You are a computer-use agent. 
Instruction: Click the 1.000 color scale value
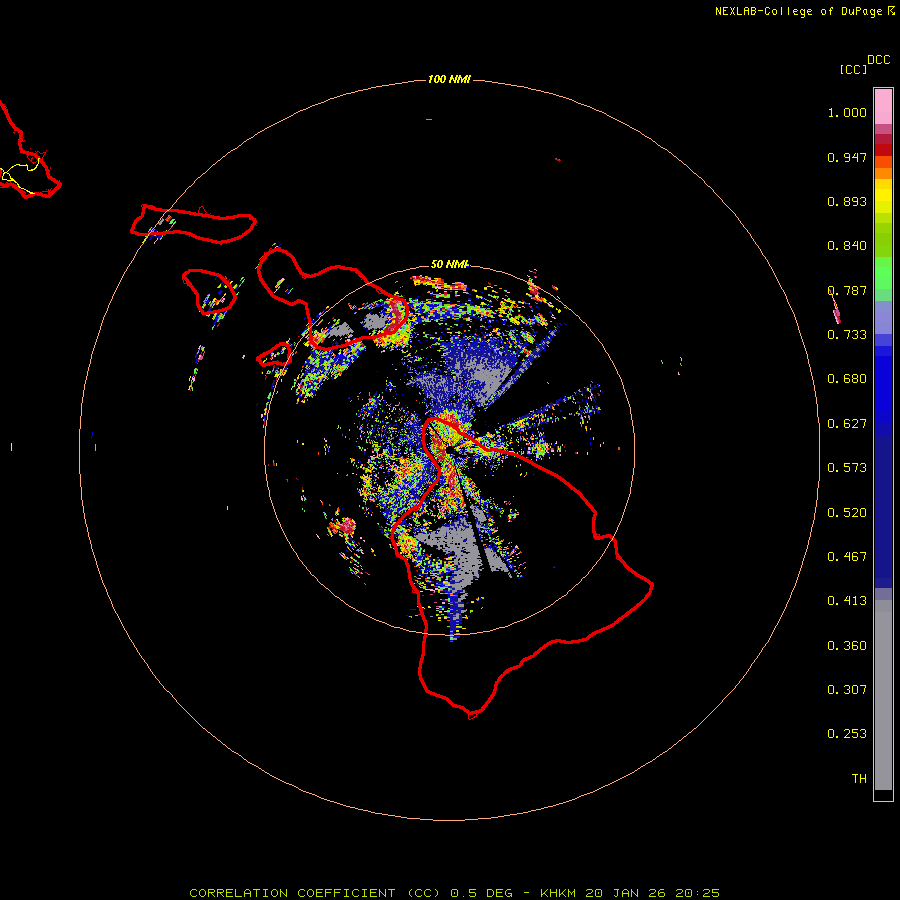pyautogui.click(x=847, y=112)
